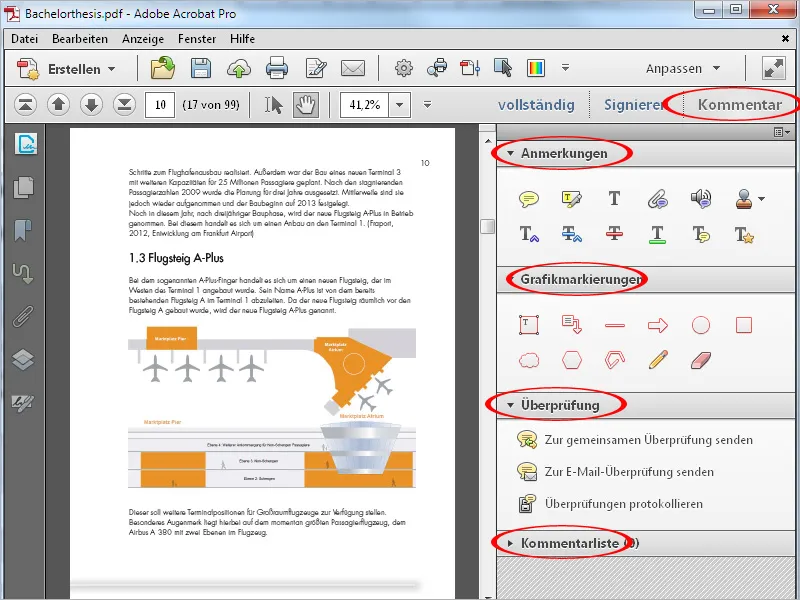Select the replace text tool

click(x=571, y=234)
